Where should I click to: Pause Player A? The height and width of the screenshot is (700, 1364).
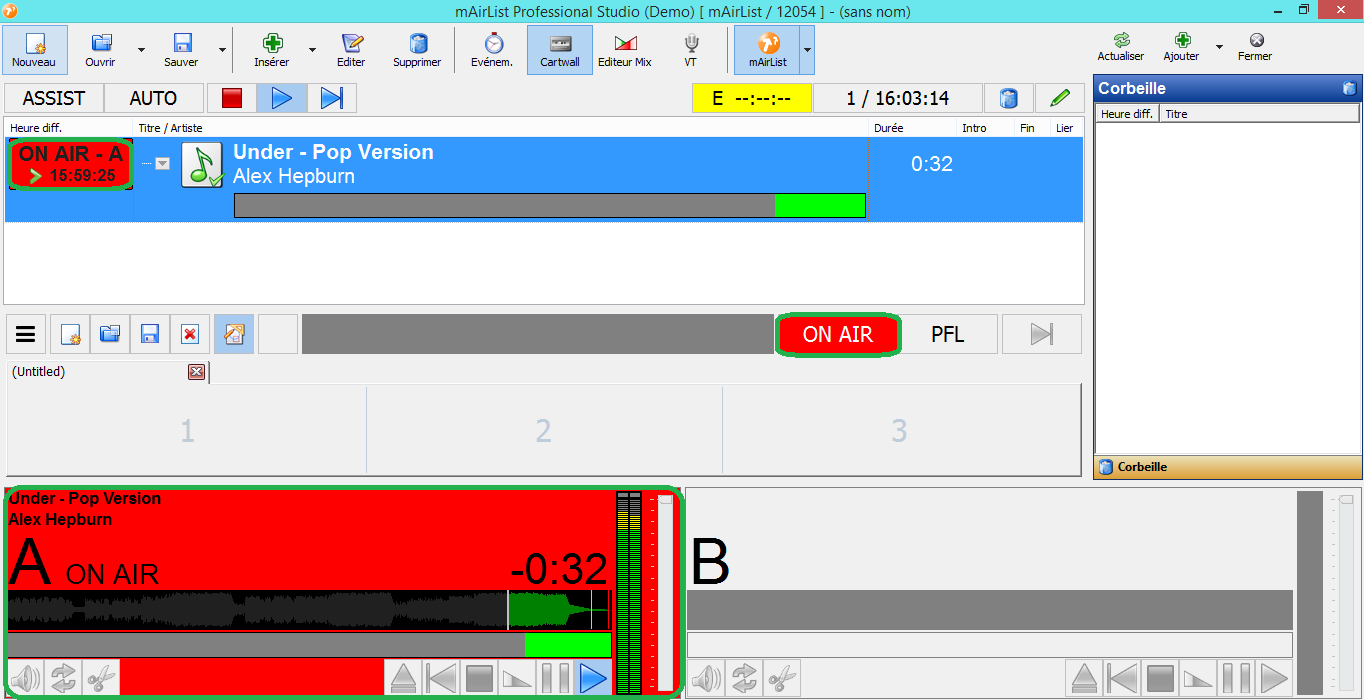555,678
